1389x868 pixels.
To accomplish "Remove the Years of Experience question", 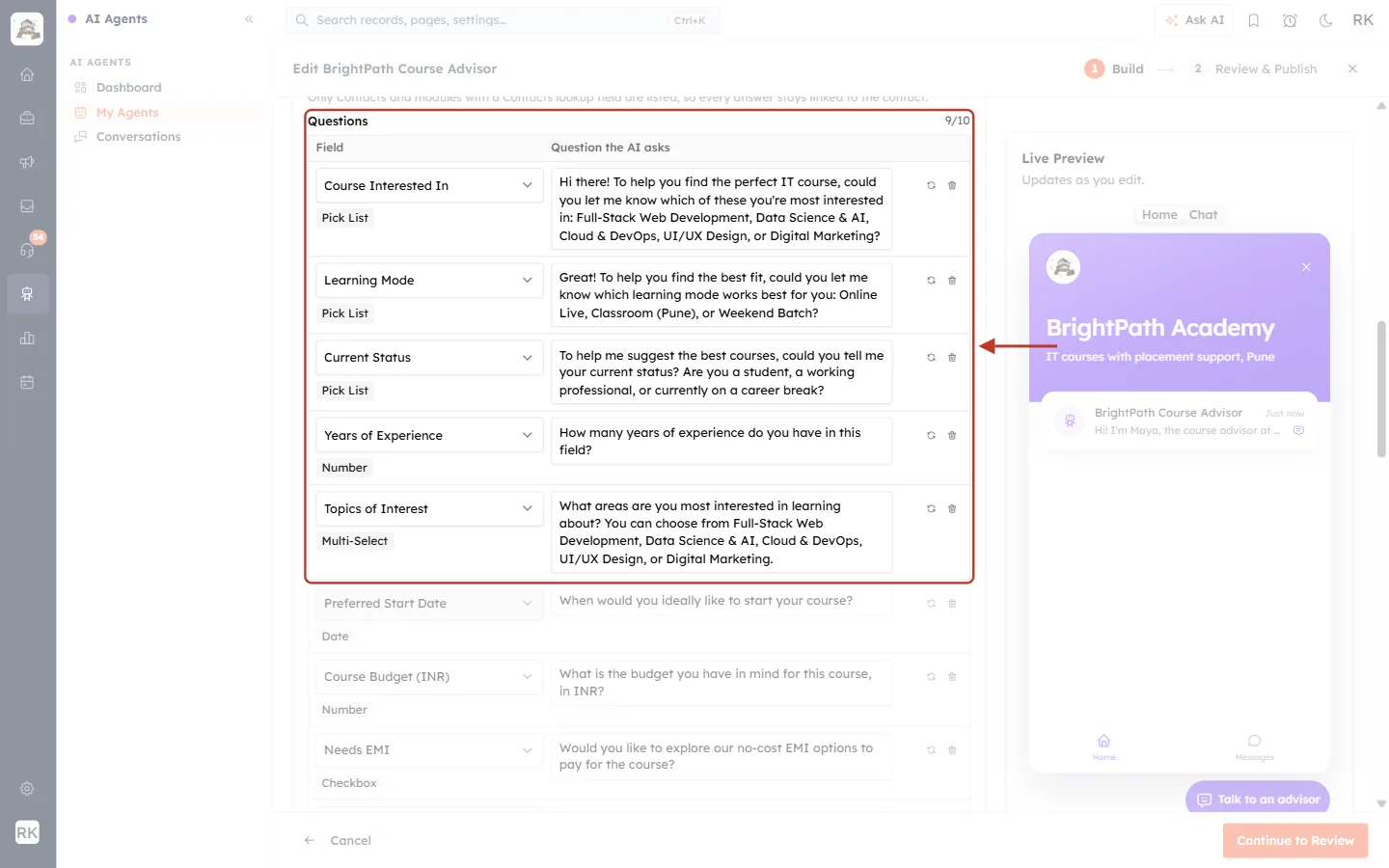I will click(x=952, y=436).
